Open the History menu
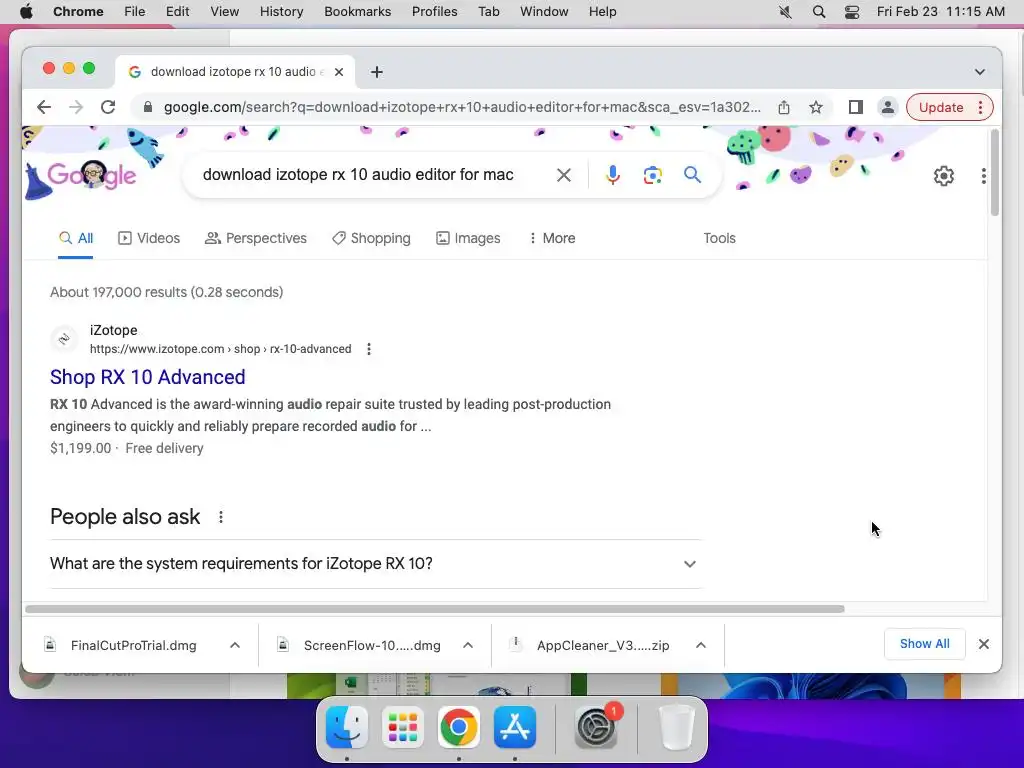This screenshot has width=1024, height=768. [x=281, y=12]
